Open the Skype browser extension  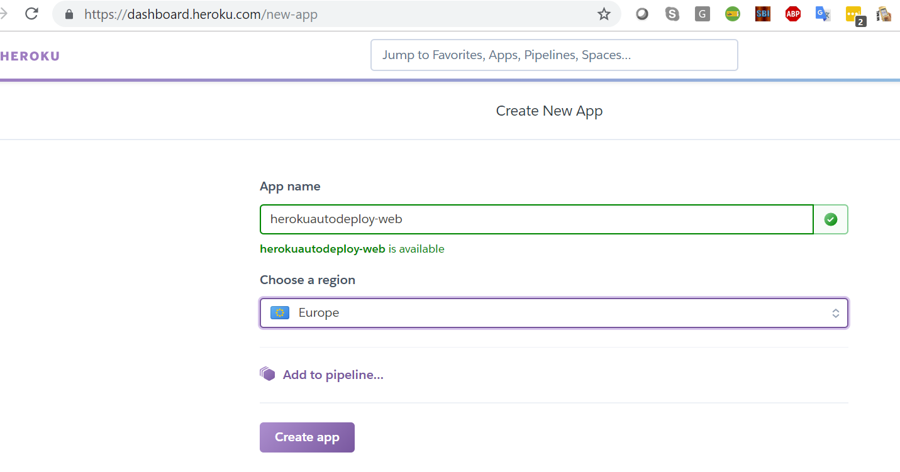pos(672,14)
